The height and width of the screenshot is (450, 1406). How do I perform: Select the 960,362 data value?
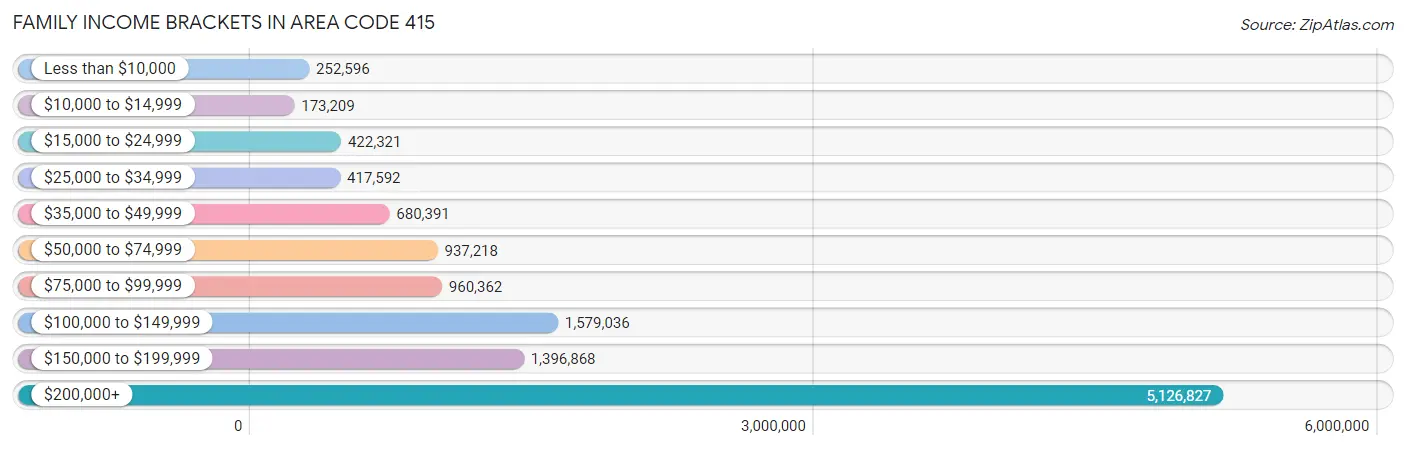click(x=475, y=287)
